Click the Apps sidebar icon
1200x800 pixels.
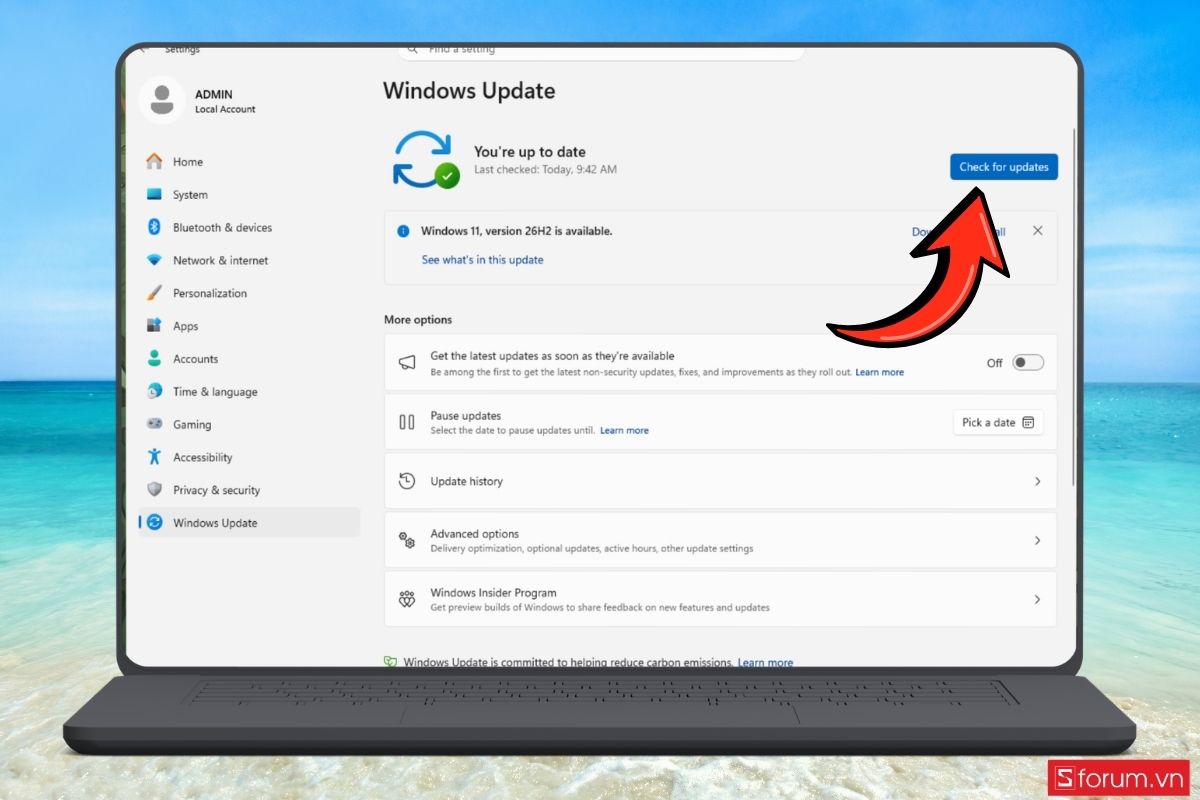tap(154, 326)
